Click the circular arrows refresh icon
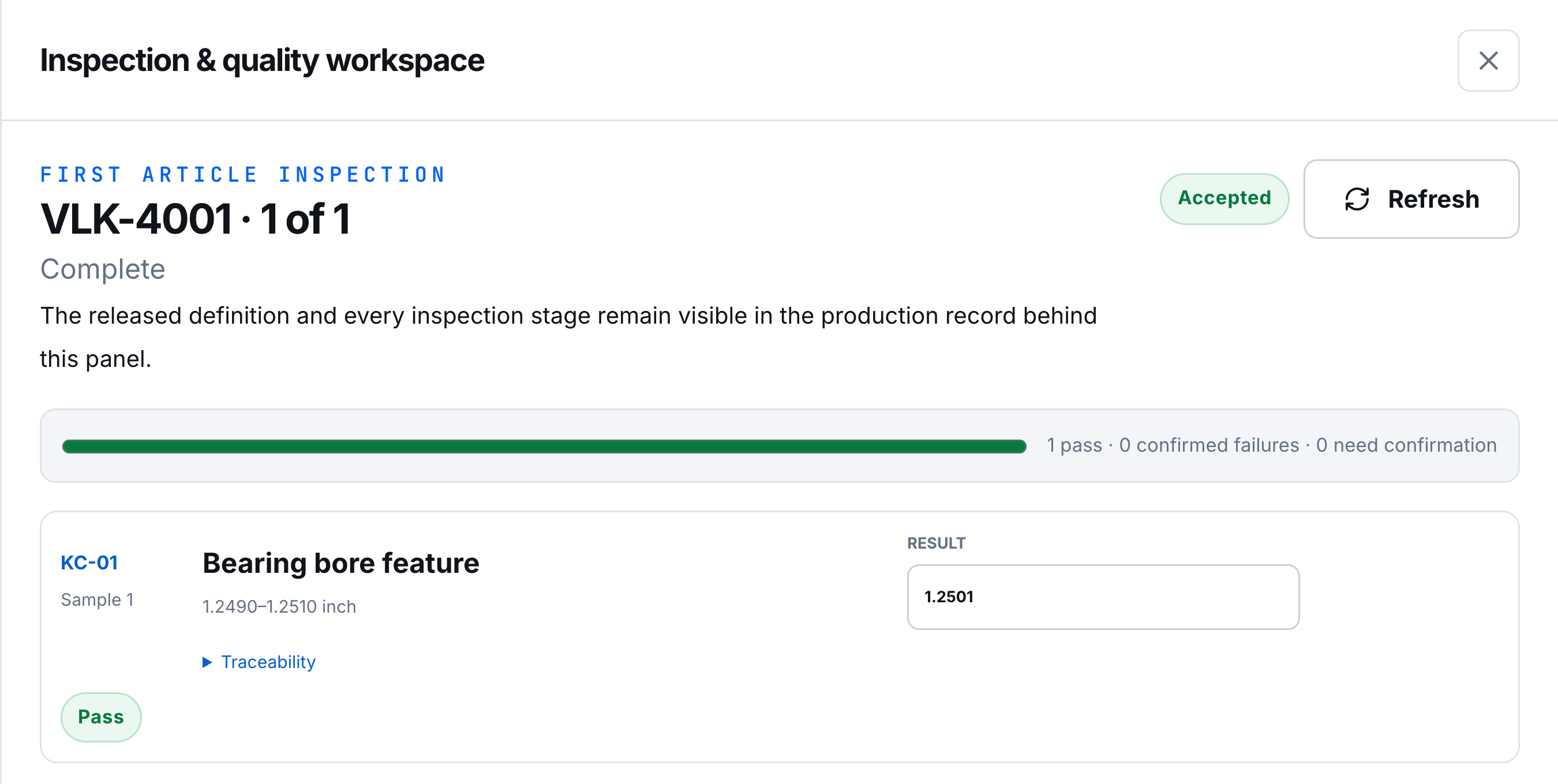This screenshot has width=1558, height=784. click(x=1357, y=199)
